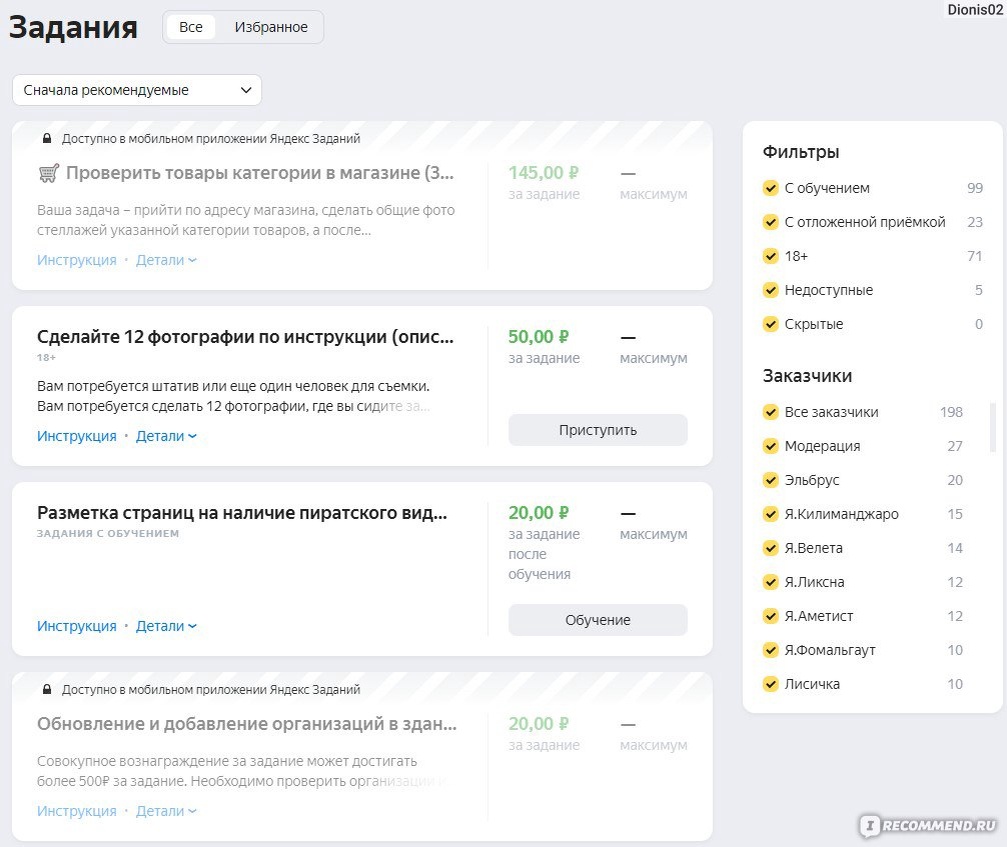The width and height of the screenshot is (1007, 847).
Task: Expand «Детали» on the piracy markup task
Action: click(165, 625)
